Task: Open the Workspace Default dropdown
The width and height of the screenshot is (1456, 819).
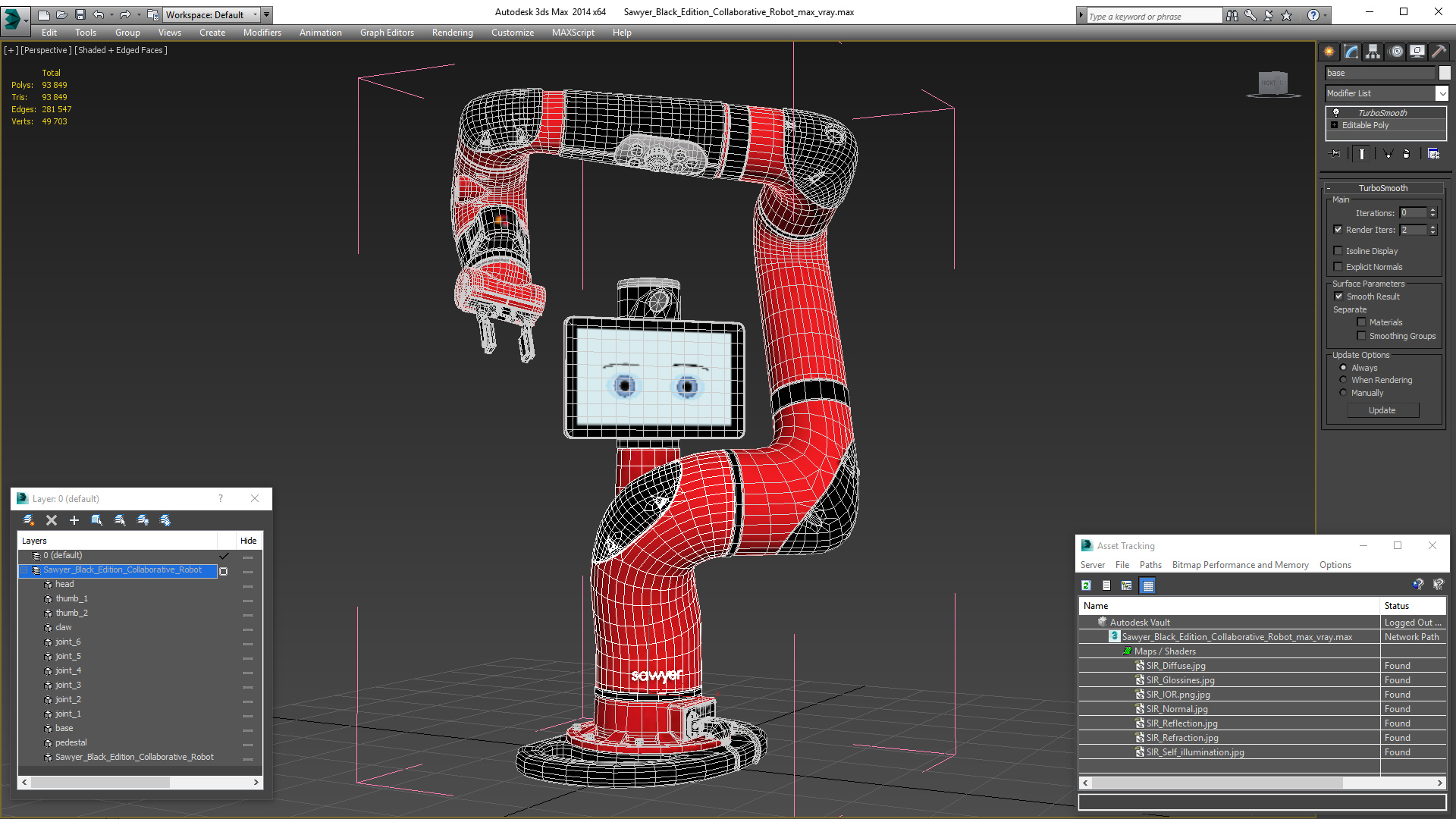Action: pyautogui.click(x=211, y=14)
